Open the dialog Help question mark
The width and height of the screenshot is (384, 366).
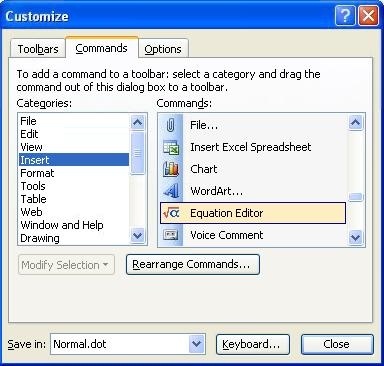[x=345, y=15]
